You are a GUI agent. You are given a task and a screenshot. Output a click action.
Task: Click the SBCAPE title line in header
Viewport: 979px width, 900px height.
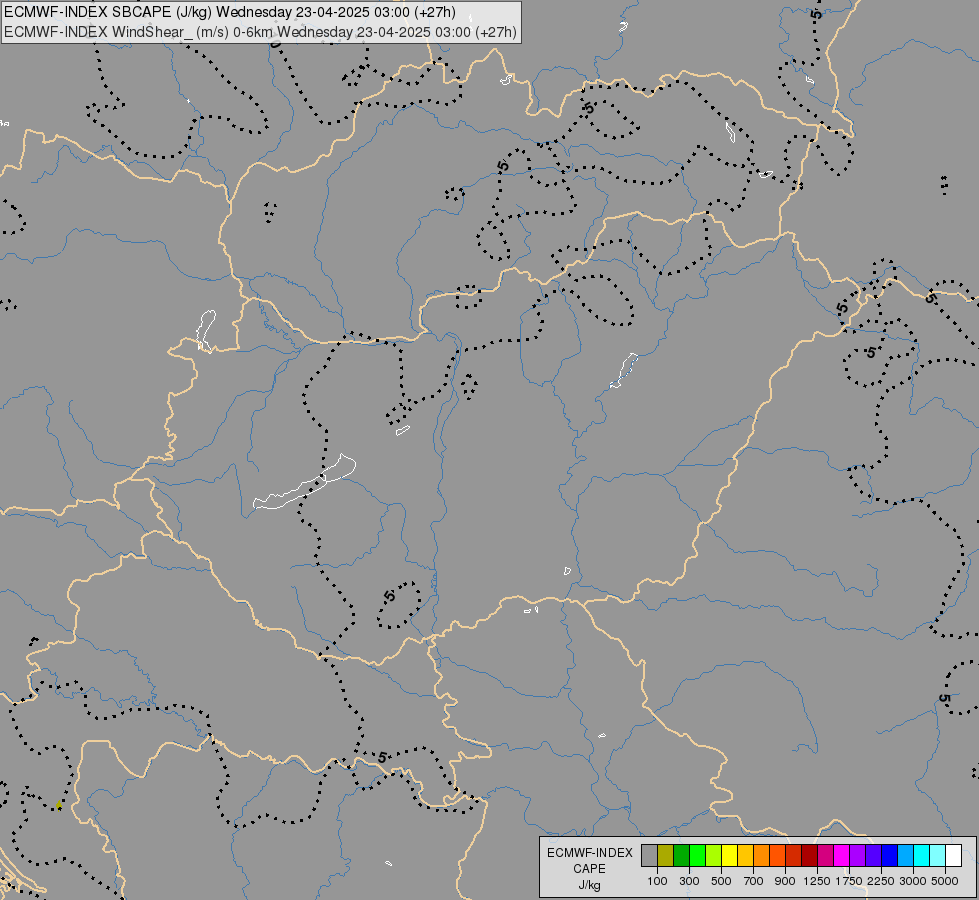pyautogui.click(x=230, y=12)
